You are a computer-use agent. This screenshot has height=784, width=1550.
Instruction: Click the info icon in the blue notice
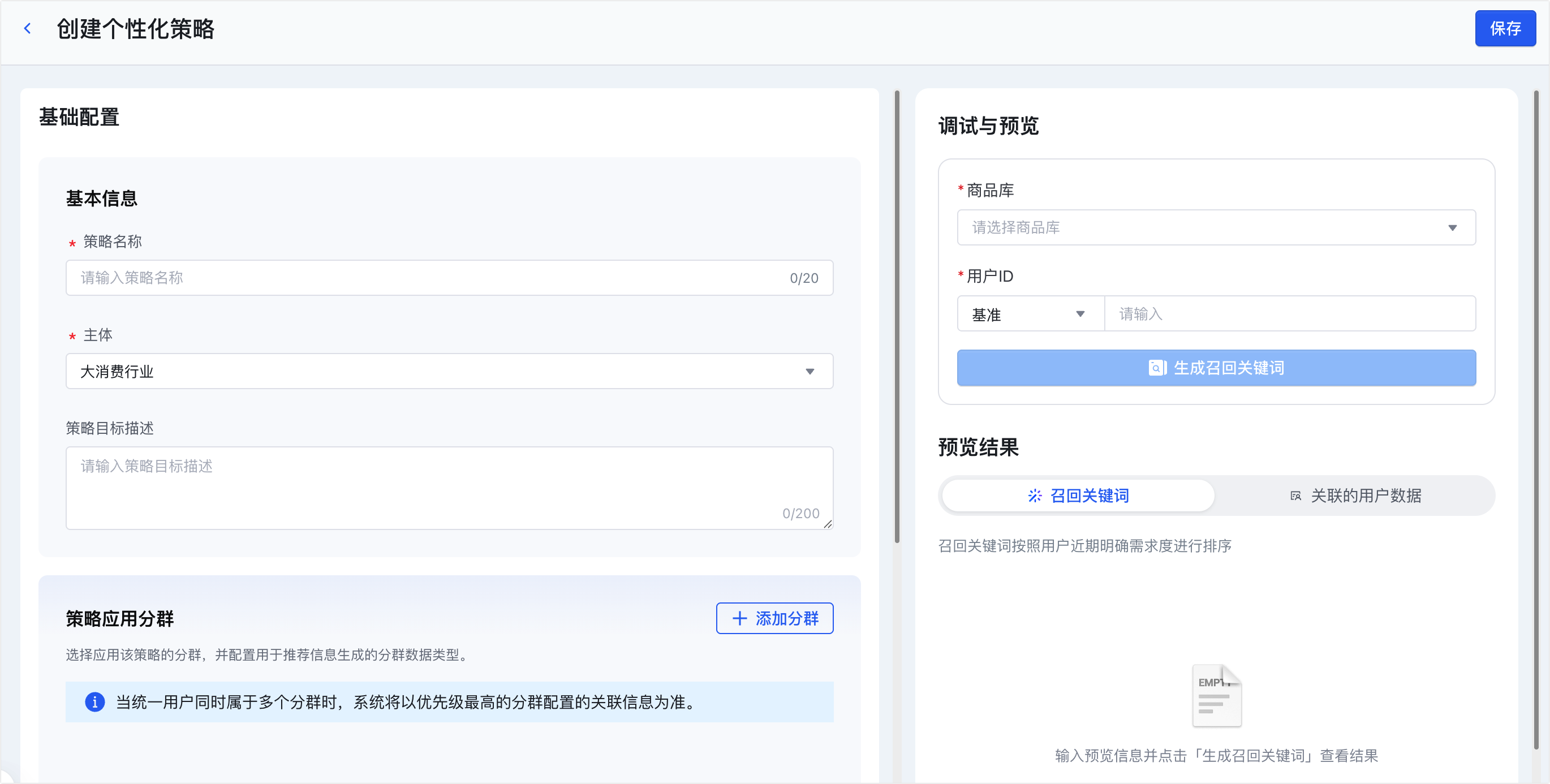tap(94, 701)
